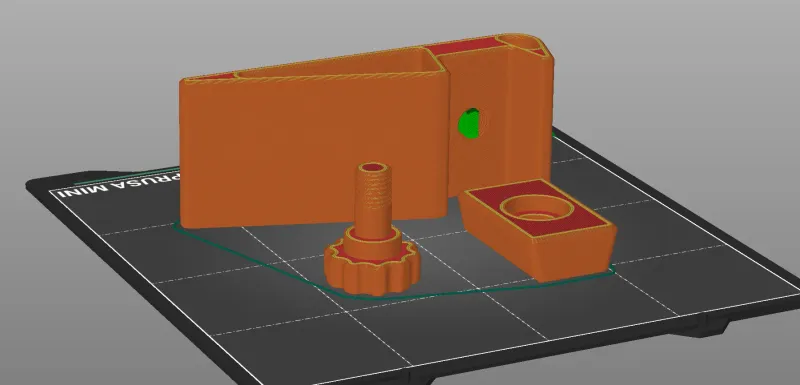Click the PRUSA MINI label on bed
The image size is (800, 385).
pos(118,185)
